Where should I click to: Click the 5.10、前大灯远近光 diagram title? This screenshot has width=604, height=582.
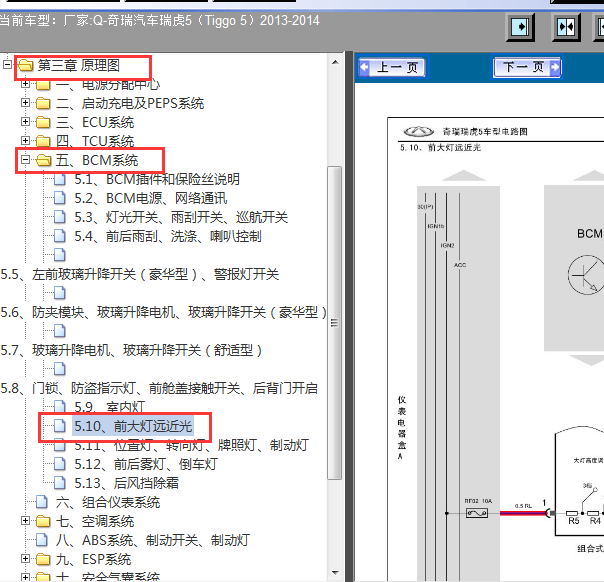coord(440,148)
